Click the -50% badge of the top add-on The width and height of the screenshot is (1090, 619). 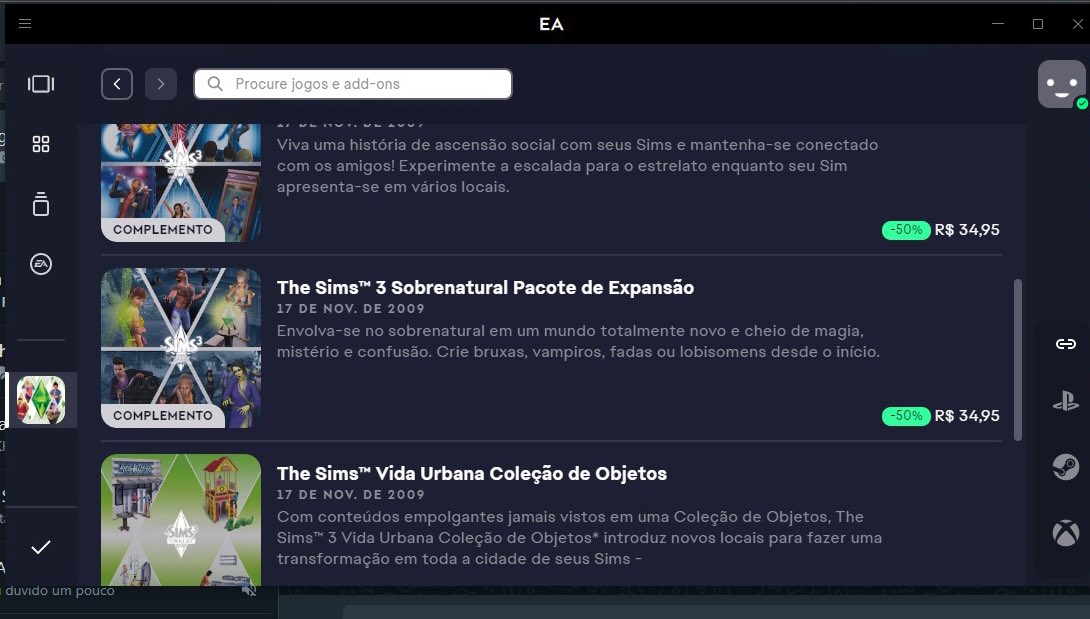point(906,230)
